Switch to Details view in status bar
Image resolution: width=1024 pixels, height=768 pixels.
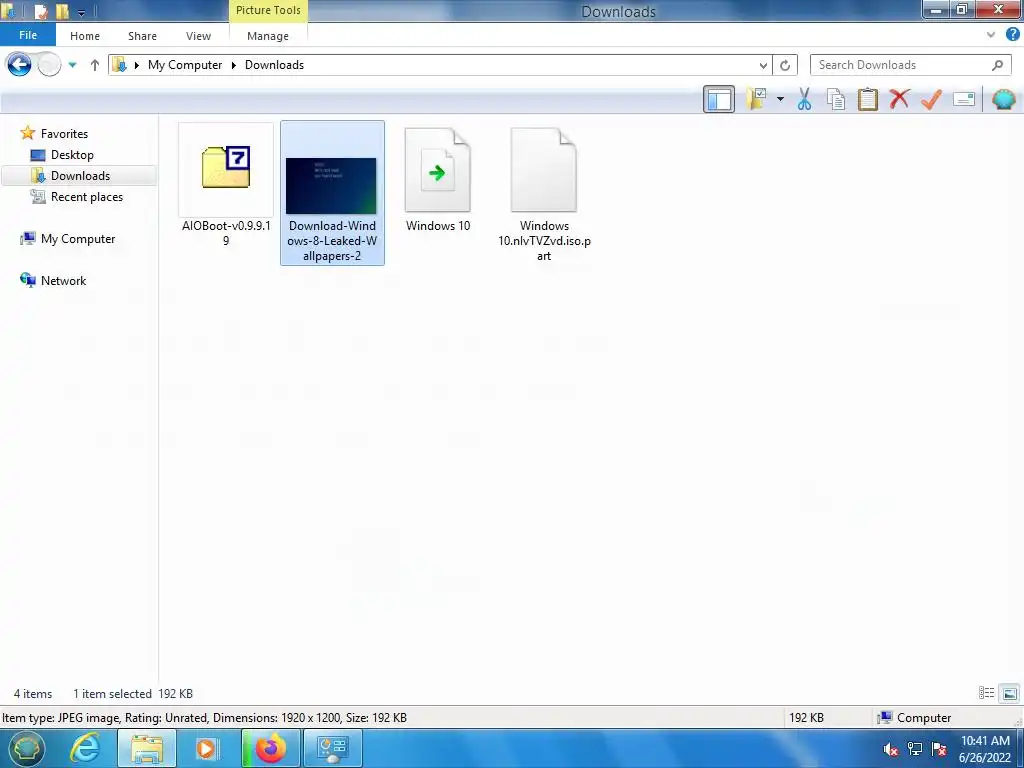tap(986, 693)
